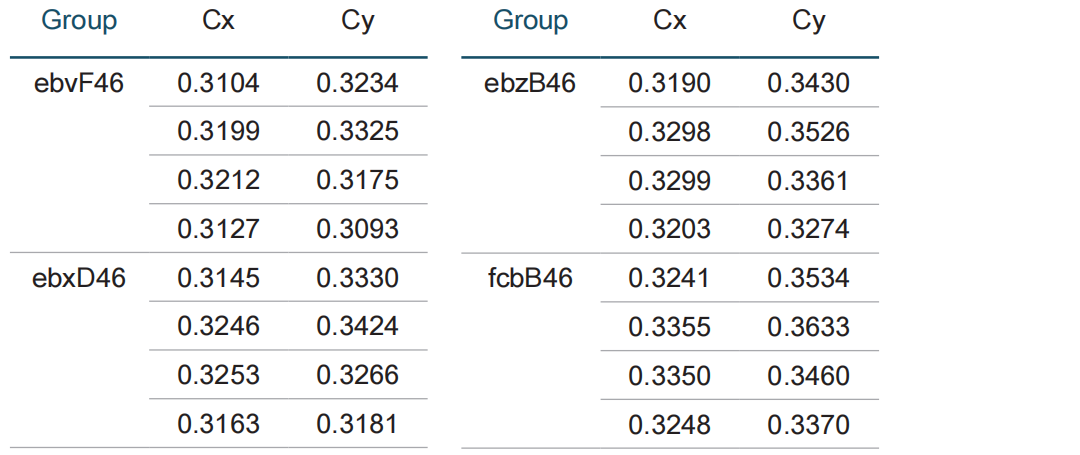Click the Cy value 0.3175

click(357, 180)
